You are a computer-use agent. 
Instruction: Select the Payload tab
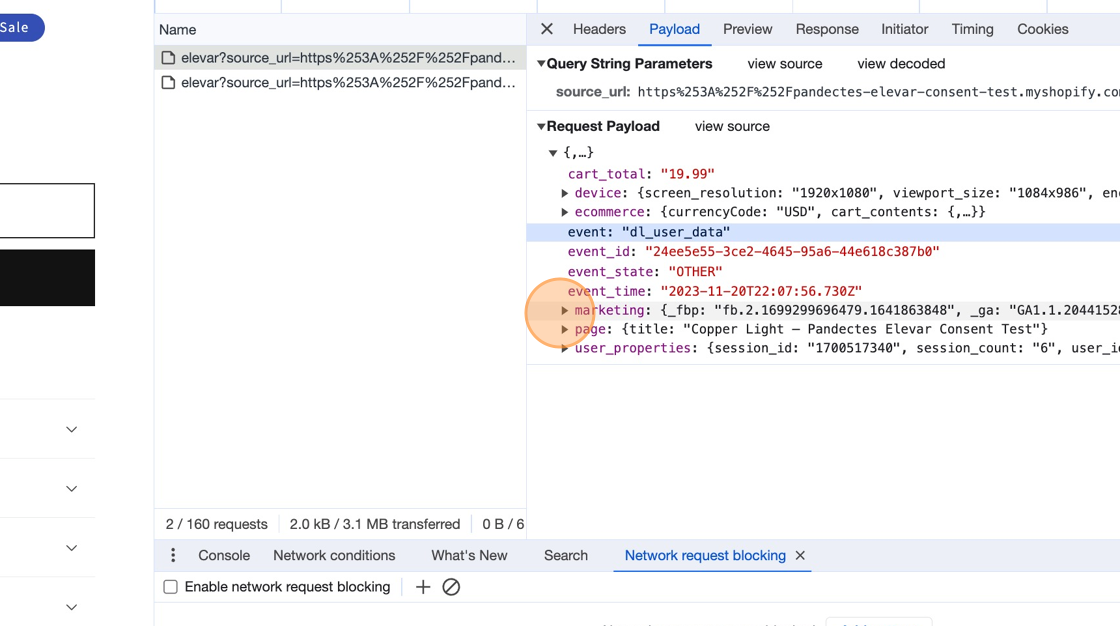(674, 29)
